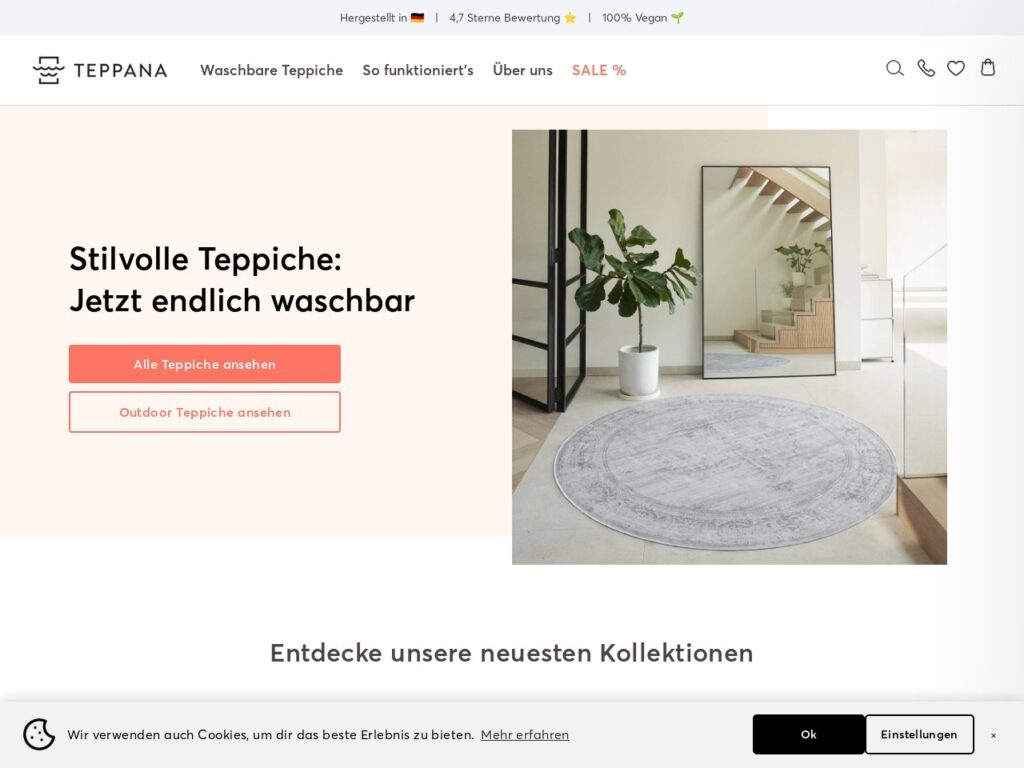Follow the Mehr erfahren link
The image size is (1024, 768).
click(x=524, y=735)
